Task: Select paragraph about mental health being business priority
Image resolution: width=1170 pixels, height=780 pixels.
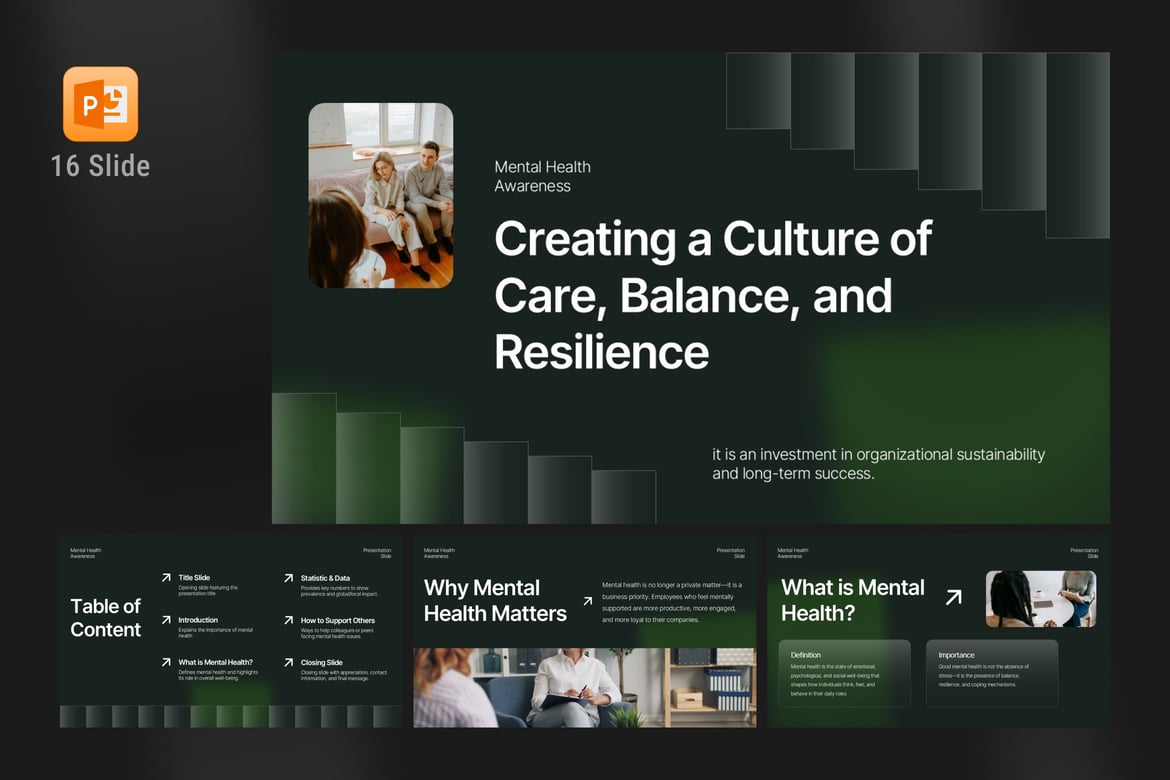Action: click(x=672, y=602)
